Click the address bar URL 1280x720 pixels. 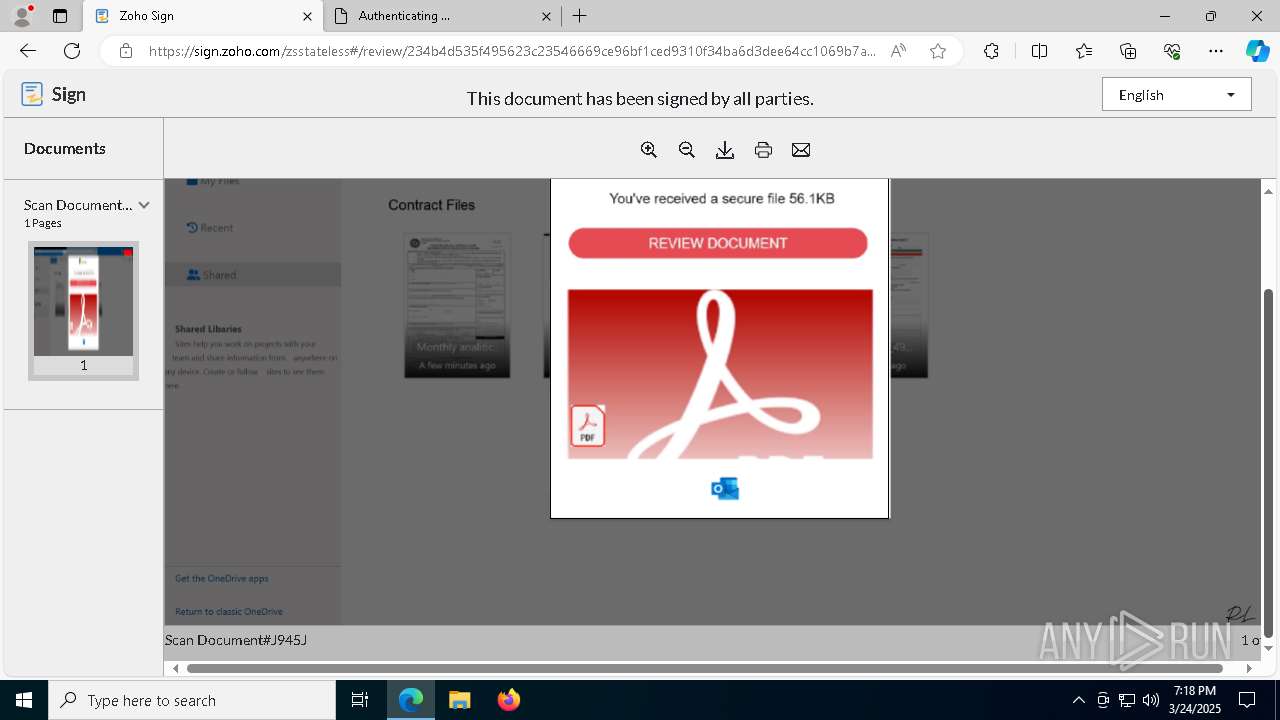point(512,51)
